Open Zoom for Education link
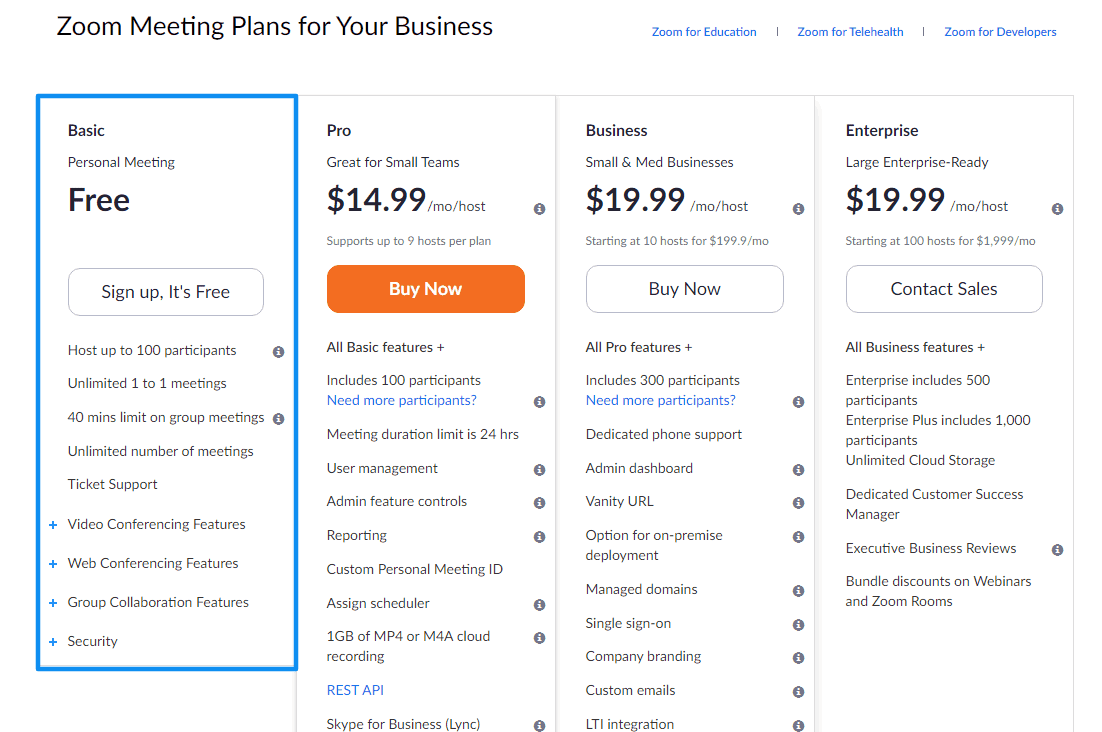The height and width of the screenshot is (732, 1102). click(x=704, y=32)
